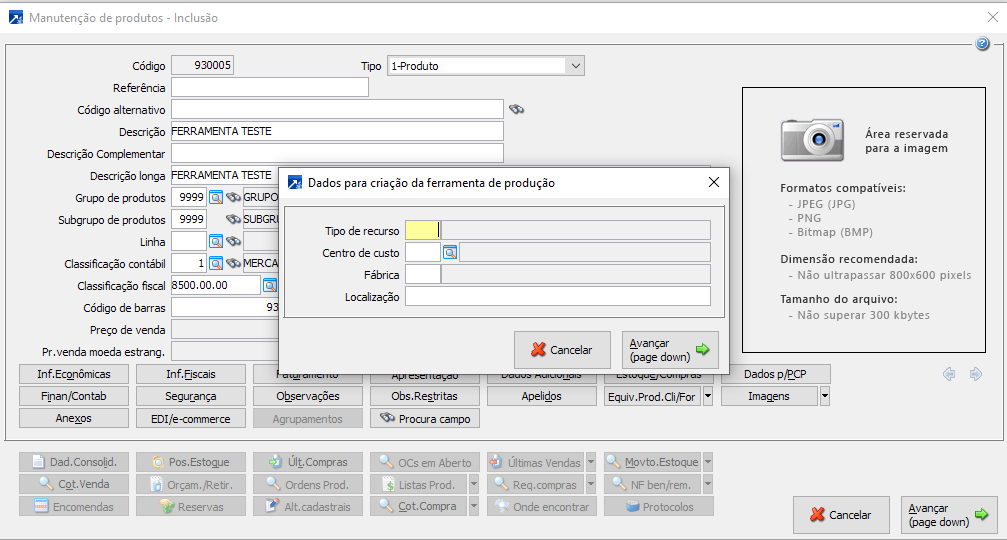Expand Listas Prod. dropdown arrow
This screenshot has width=1007, height=540.
(x=474, y=484)
